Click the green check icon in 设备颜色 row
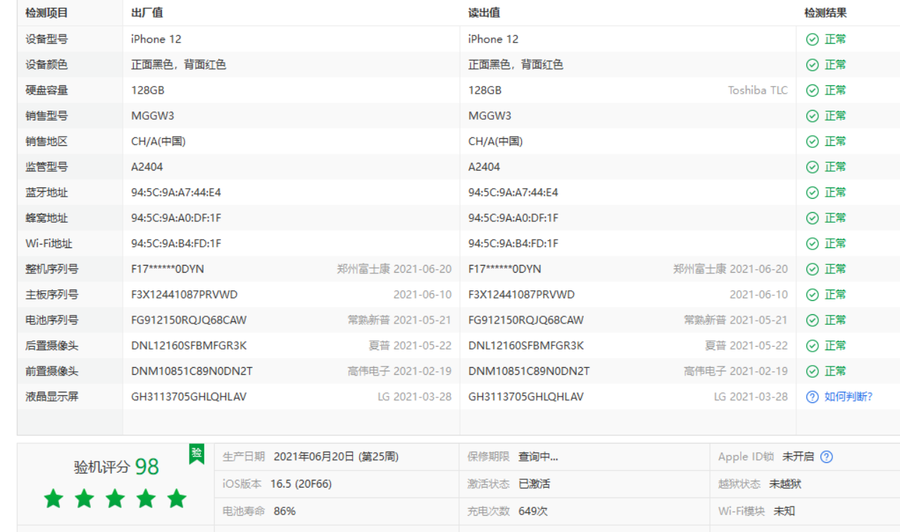 click(812, 65)
